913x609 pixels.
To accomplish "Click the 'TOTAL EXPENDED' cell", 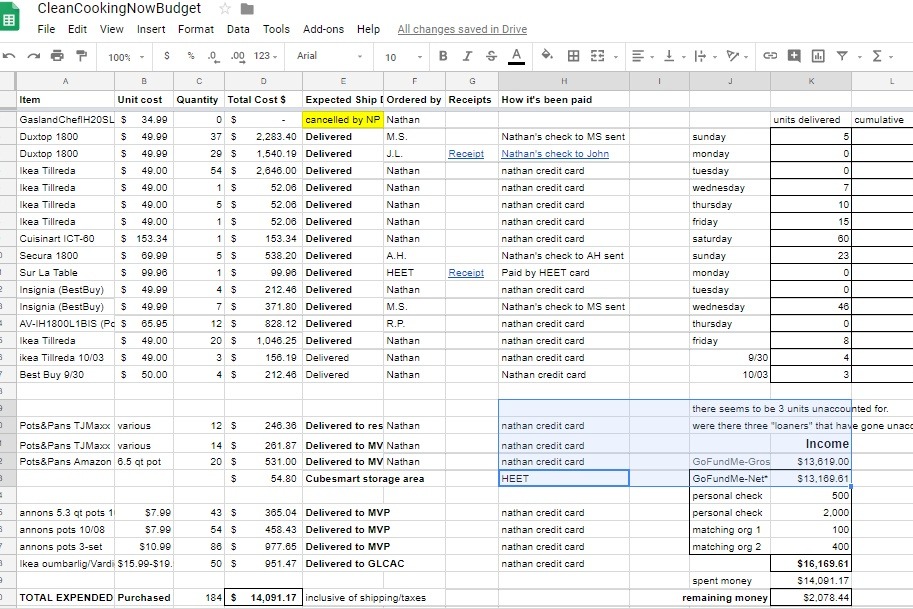I will (65, 597).
